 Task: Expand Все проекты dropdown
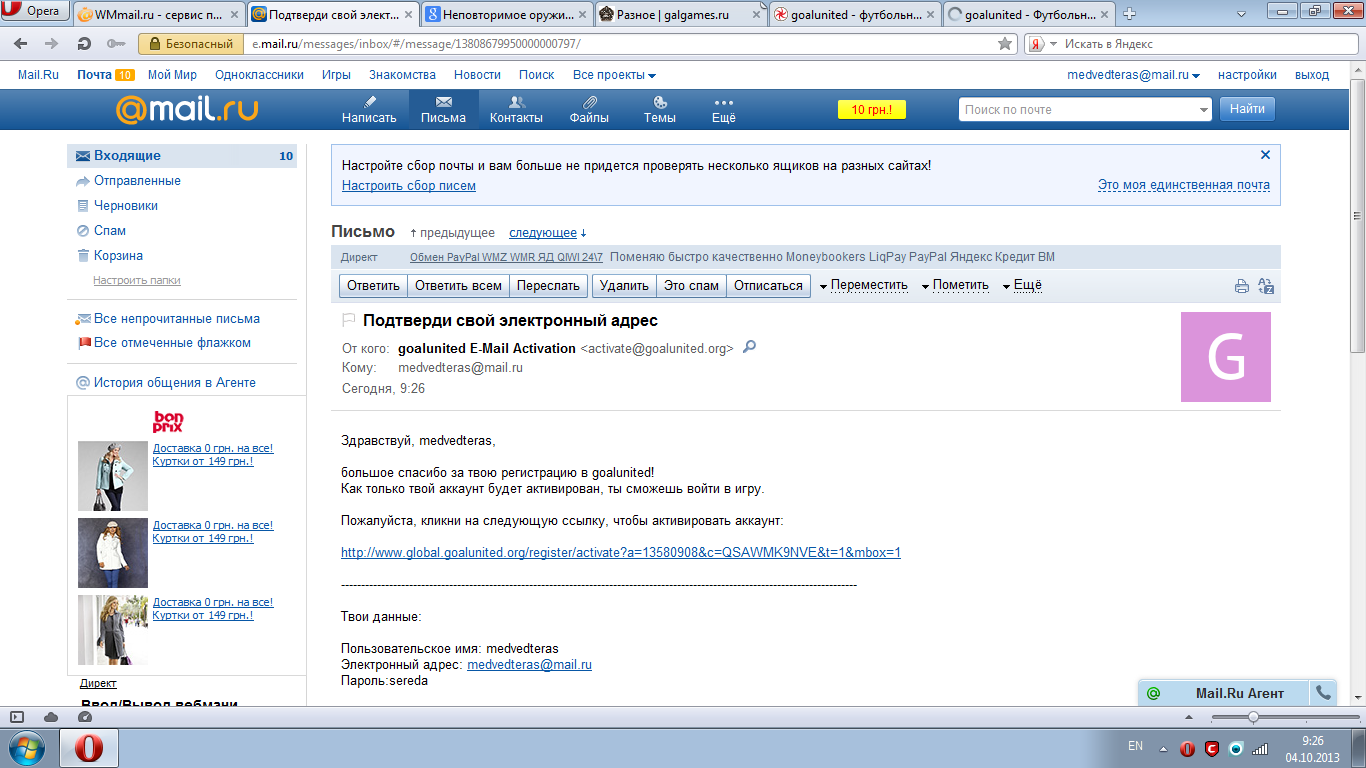614,75
